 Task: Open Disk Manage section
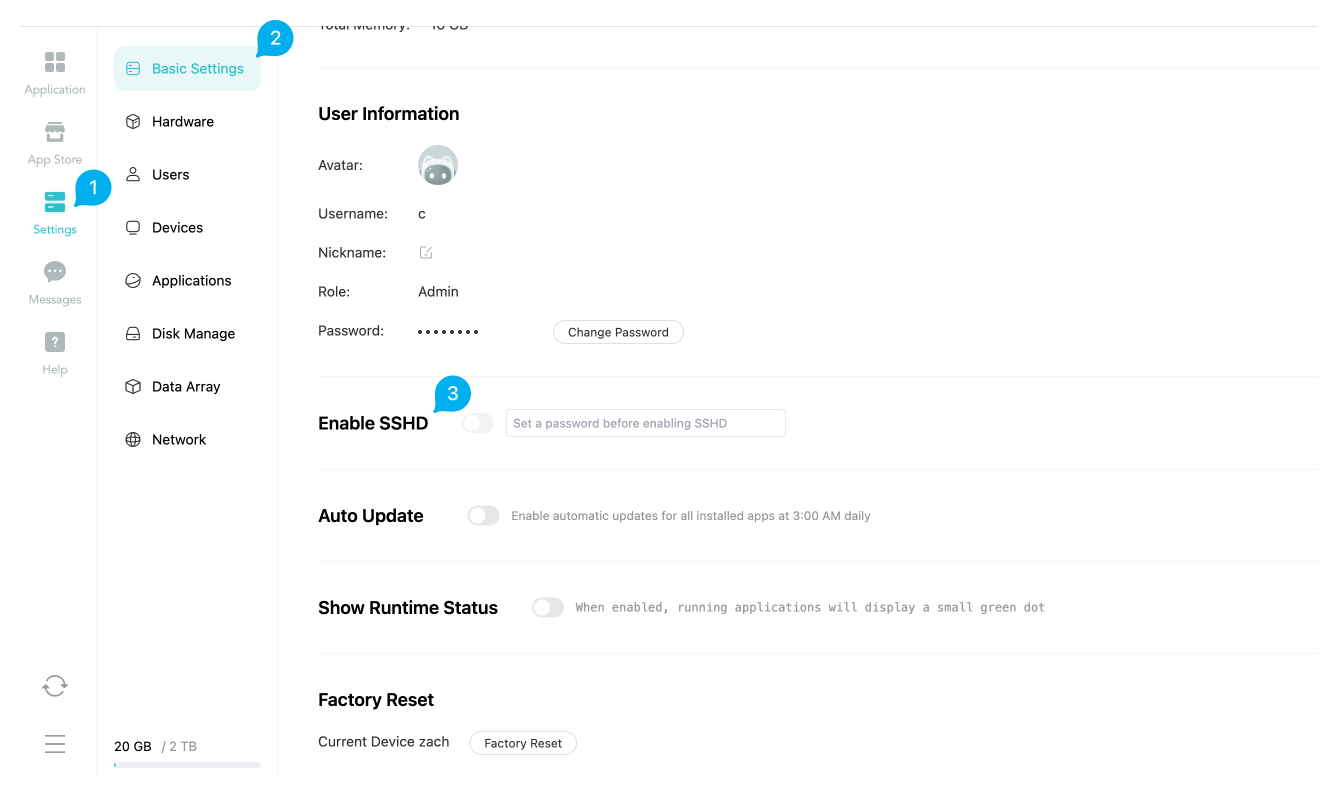point(193,334)
